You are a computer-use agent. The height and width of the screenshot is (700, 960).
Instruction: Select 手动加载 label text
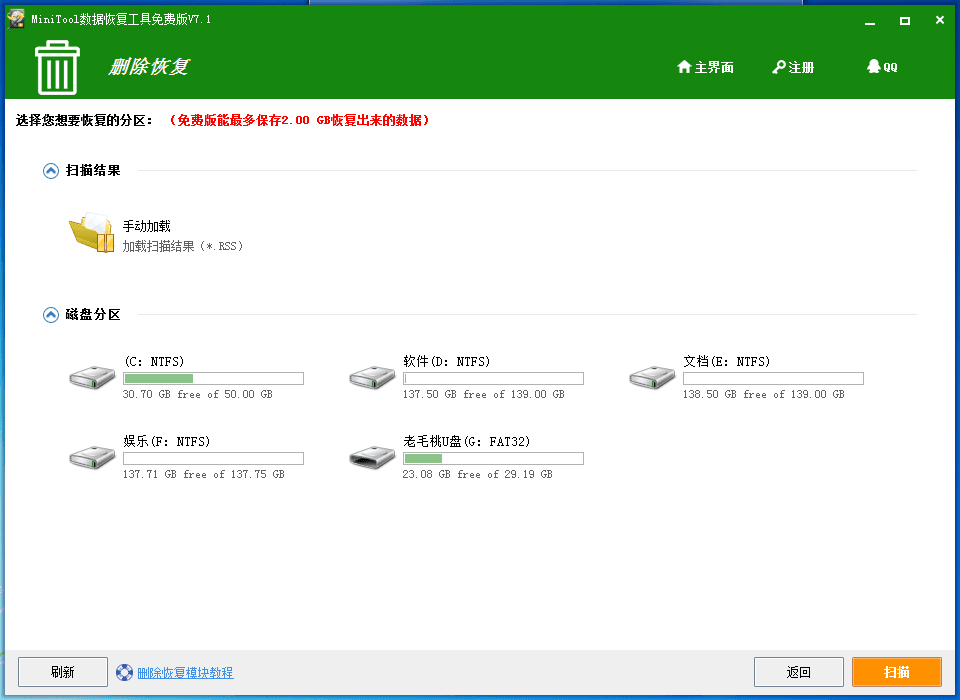[147, 226]
